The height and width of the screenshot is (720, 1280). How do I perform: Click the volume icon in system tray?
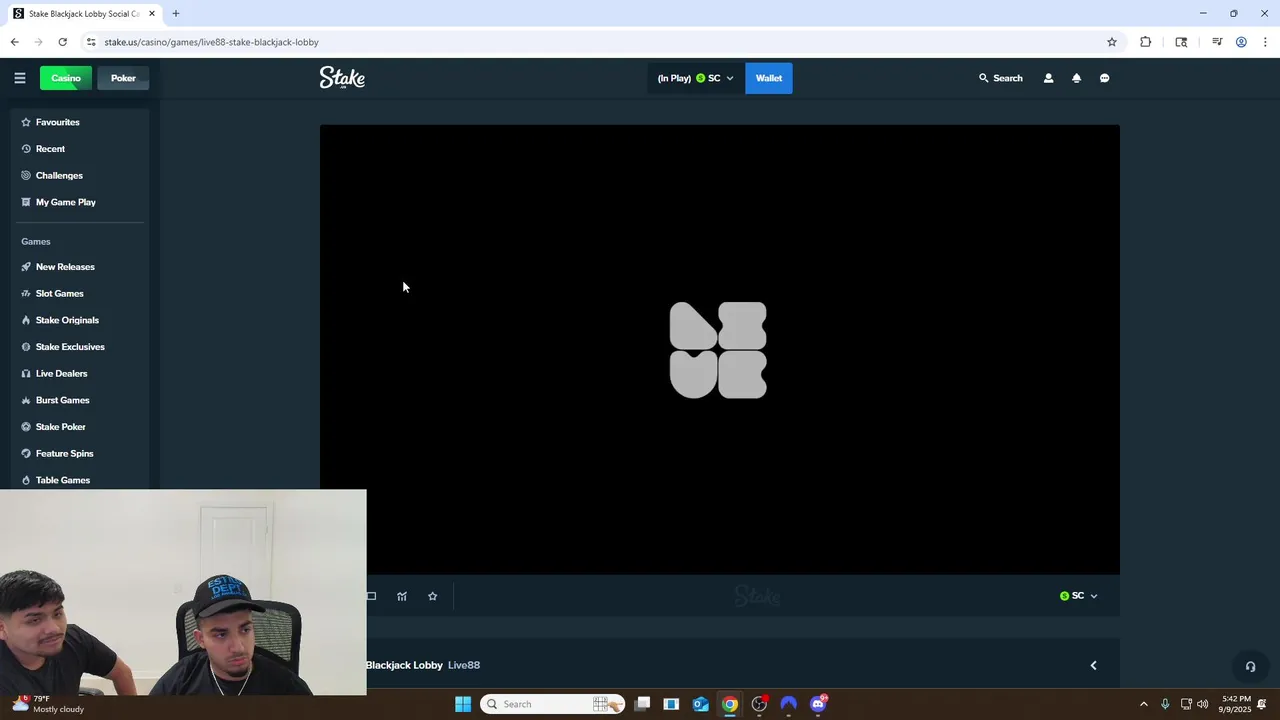1202,704
